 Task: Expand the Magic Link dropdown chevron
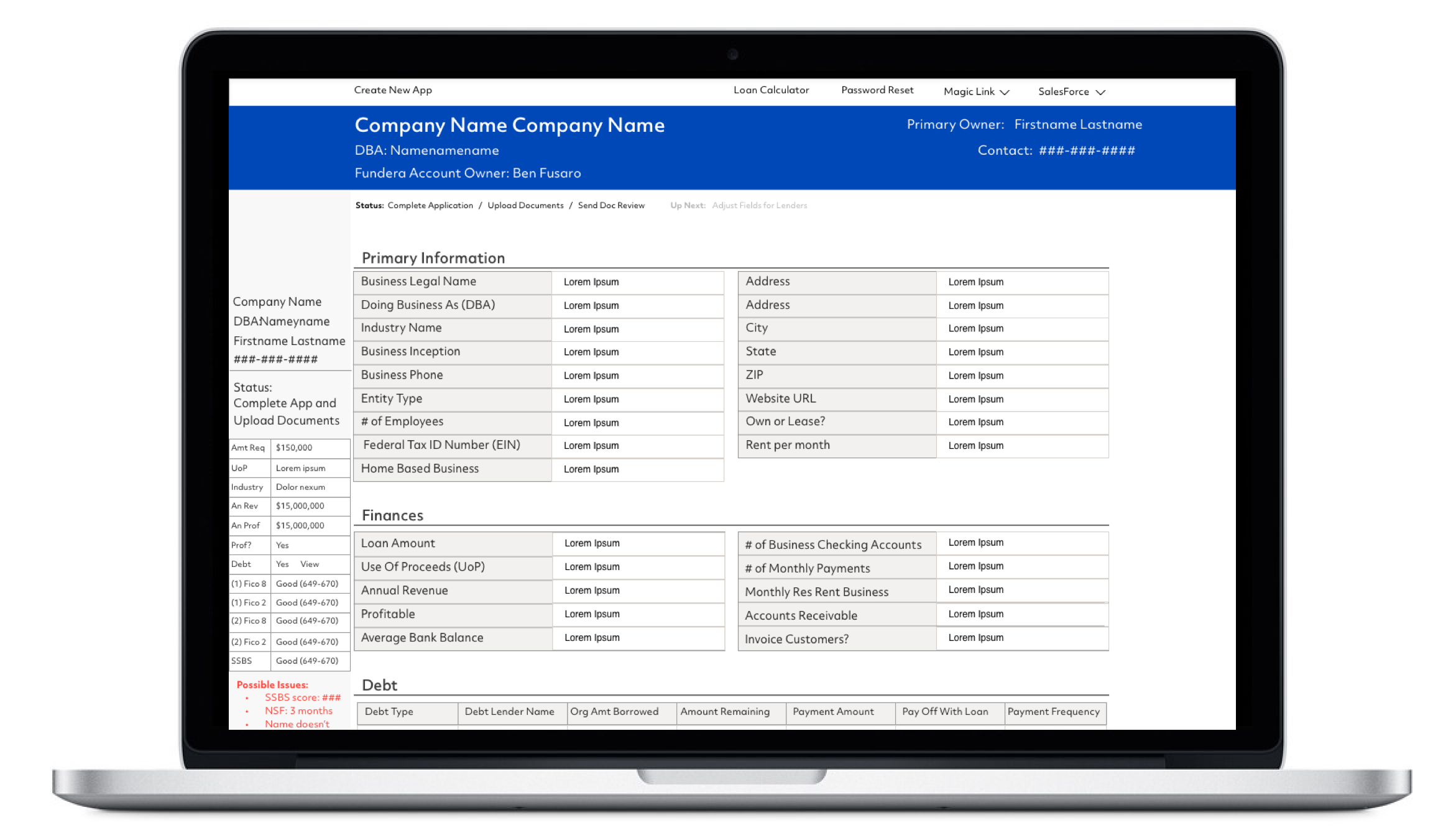pos(1004,92)
